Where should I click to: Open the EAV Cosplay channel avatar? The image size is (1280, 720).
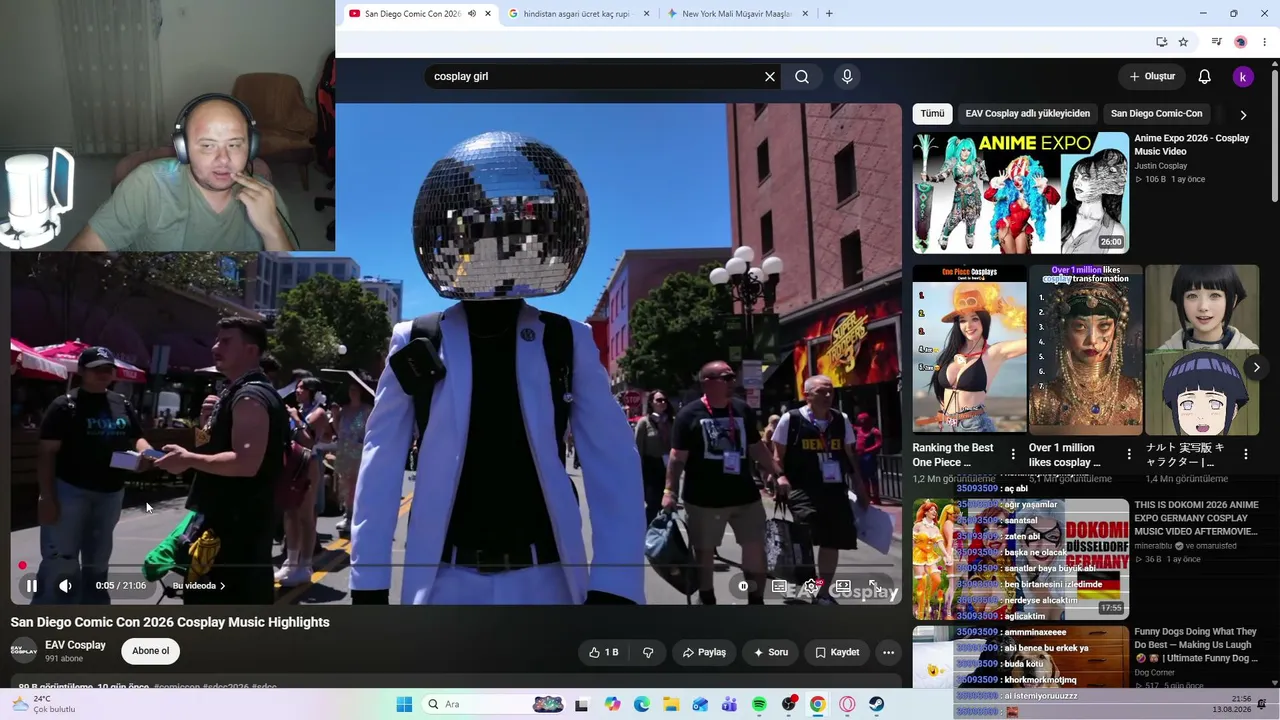pyautogui.click(x=24, y=650)
